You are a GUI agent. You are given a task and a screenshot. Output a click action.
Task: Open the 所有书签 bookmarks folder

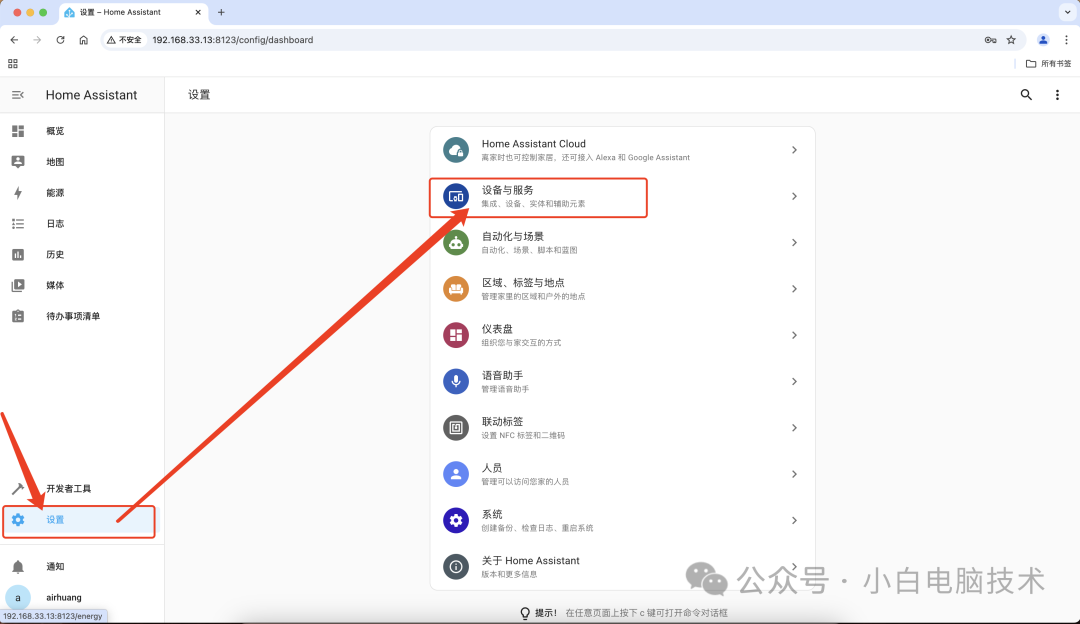[x=1048, y=63]
